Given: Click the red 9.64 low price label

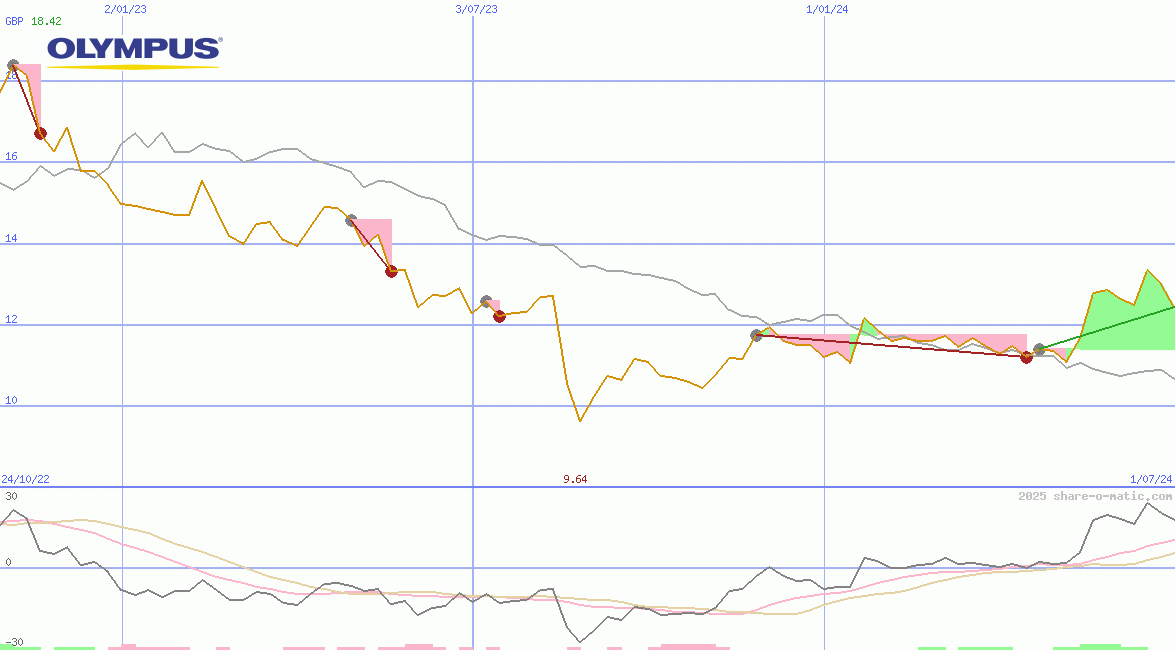Looking at the screenshot, I should (x=575, y=479).
